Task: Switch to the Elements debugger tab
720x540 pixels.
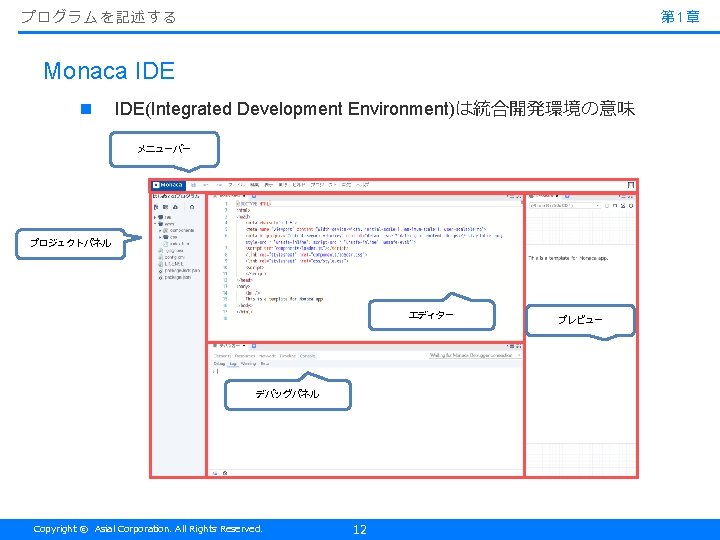Action: (x=222, y=356)
